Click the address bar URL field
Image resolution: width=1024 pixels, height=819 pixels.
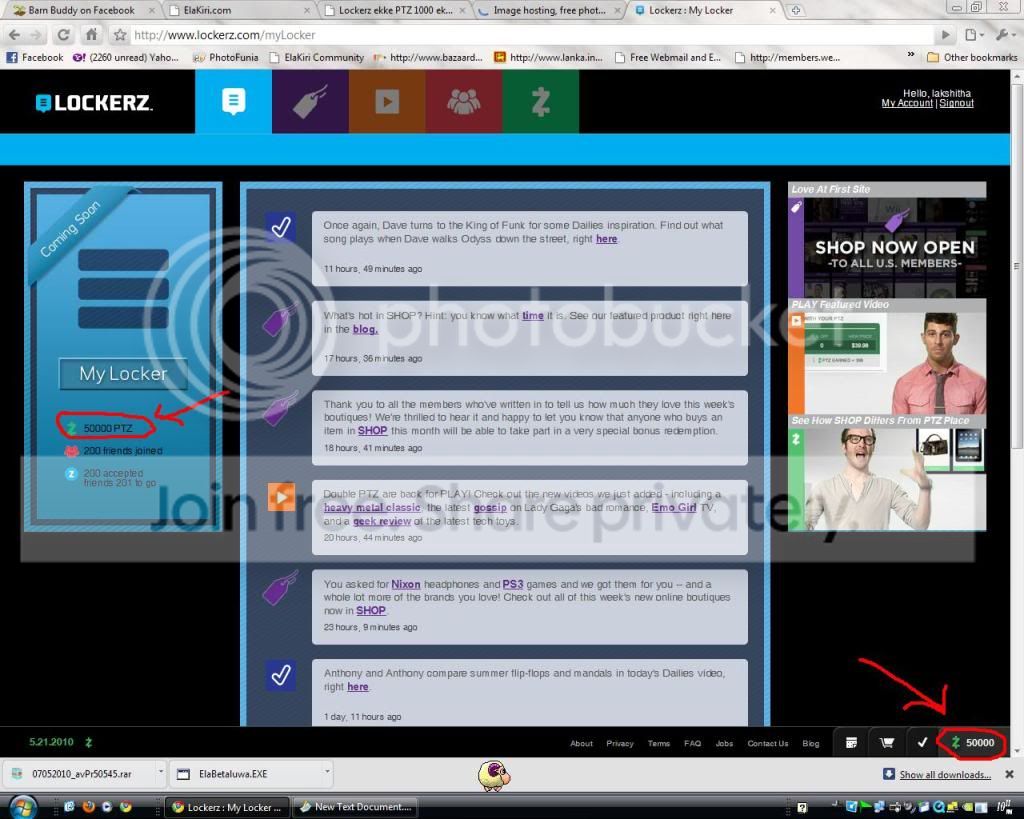[x=532, y=35]
